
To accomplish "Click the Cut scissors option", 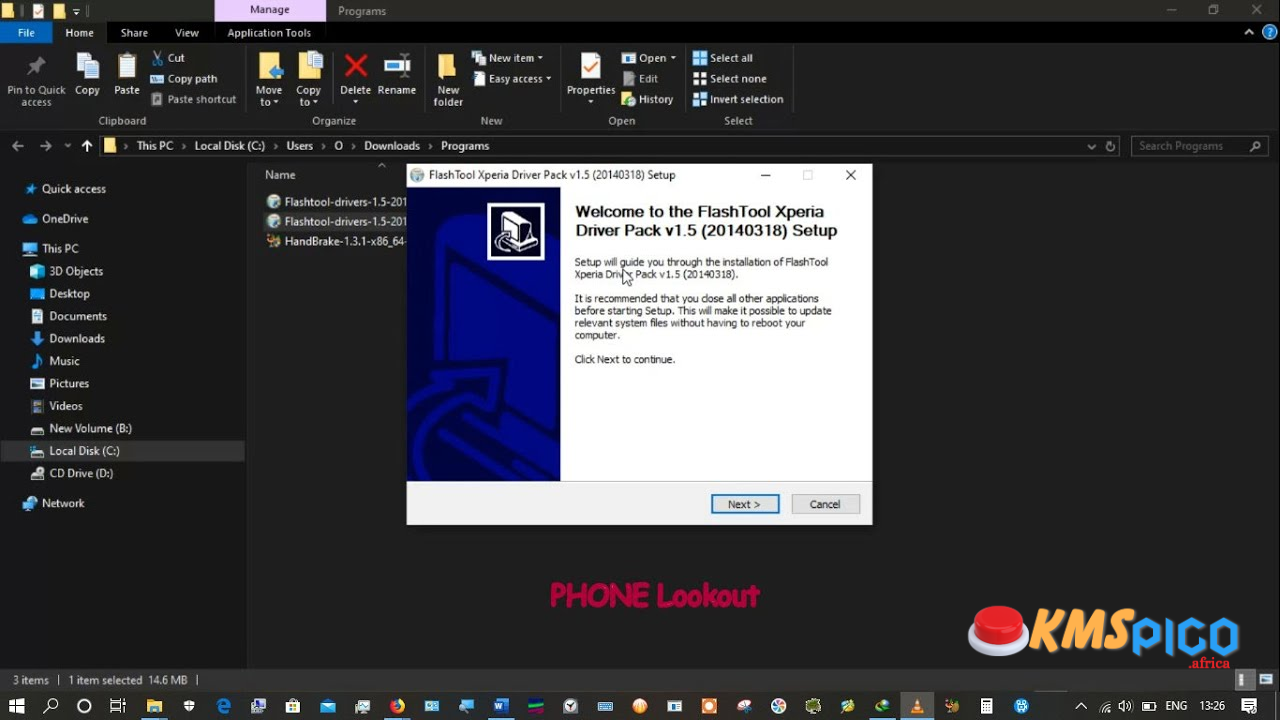I will [x=168, y=58].
